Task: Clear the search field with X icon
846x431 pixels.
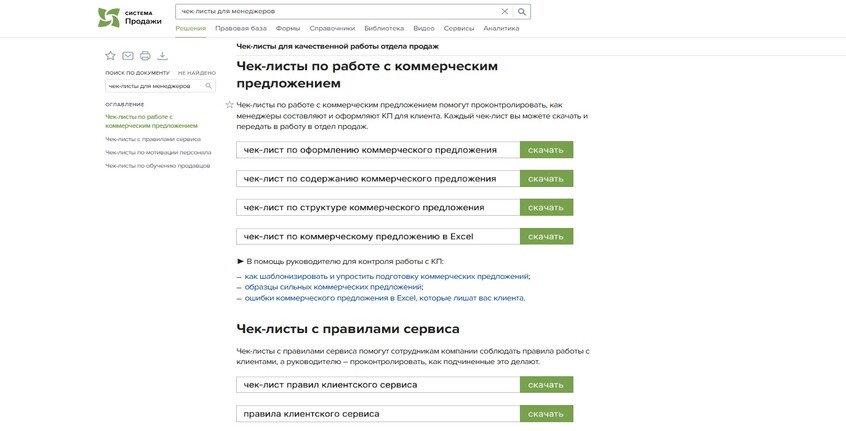Action: (504, 11)
